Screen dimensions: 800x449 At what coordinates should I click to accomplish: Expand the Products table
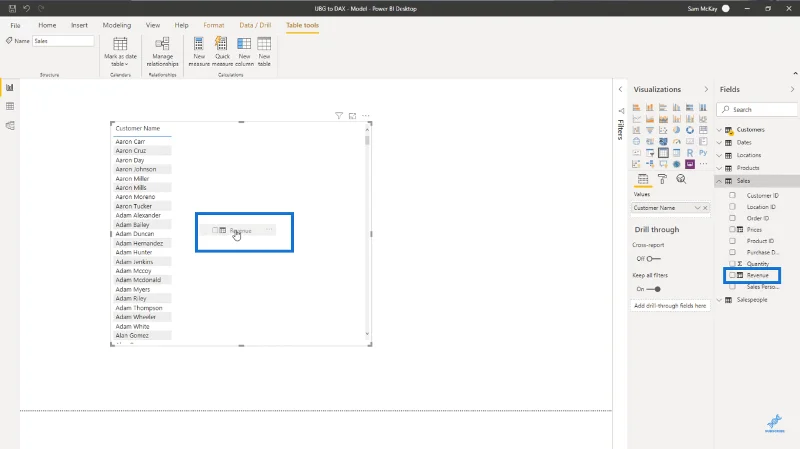(x=719, y=168)
